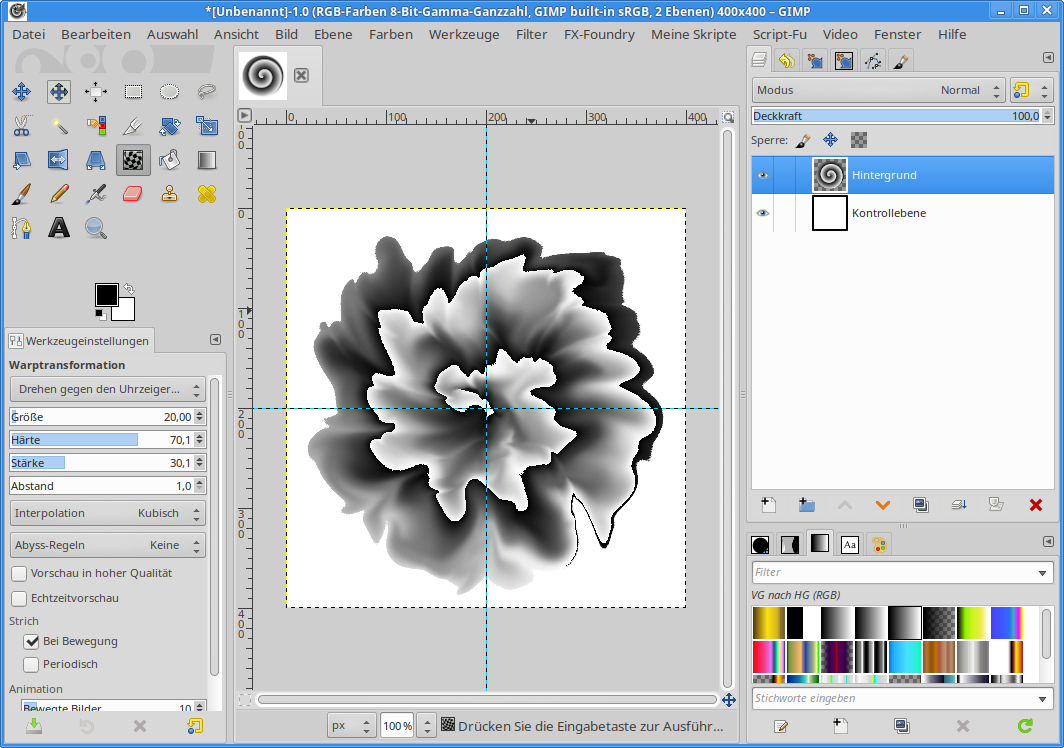Open the Interpolation Kubisch dropdown
1064x748 pixels.
107,513
